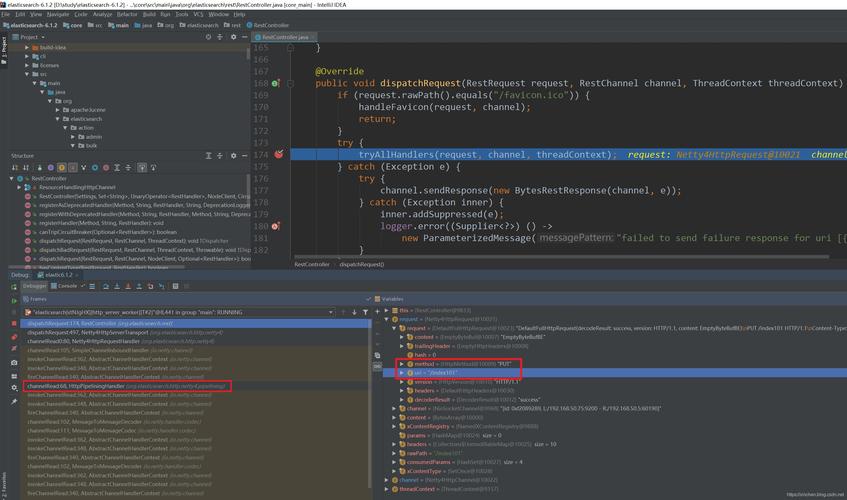Toggle Sort by Visibility in Structure toolbar
847x500 pixels.
(x=15, y=167)
